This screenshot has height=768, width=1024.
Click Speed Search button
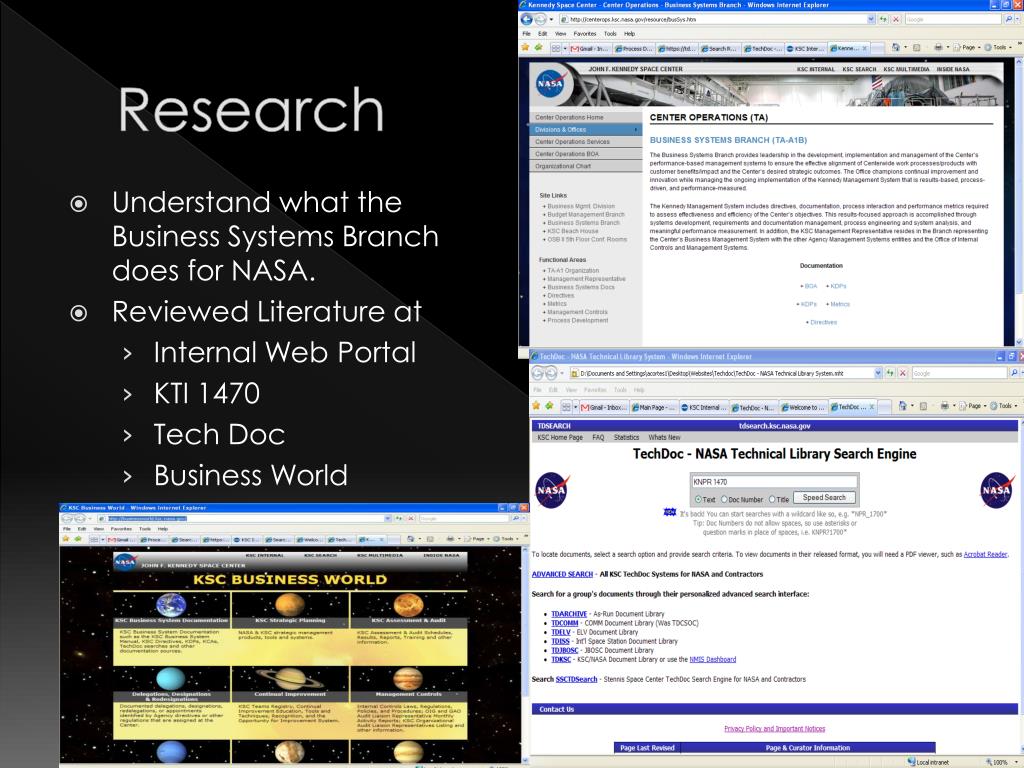tap(824, 498)
